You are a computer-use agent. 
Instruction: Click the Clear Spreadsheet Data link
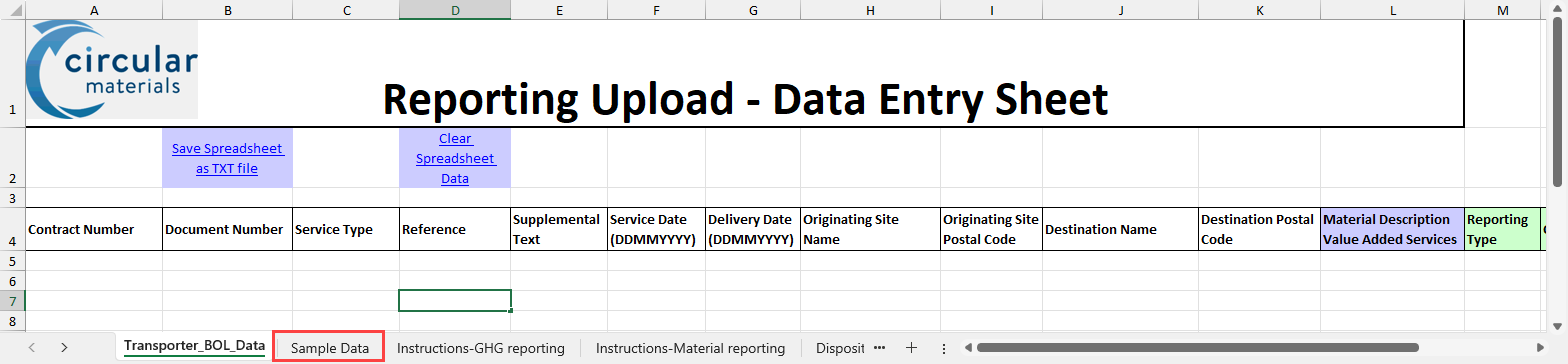pyautogui.click(x=455, y=158)
